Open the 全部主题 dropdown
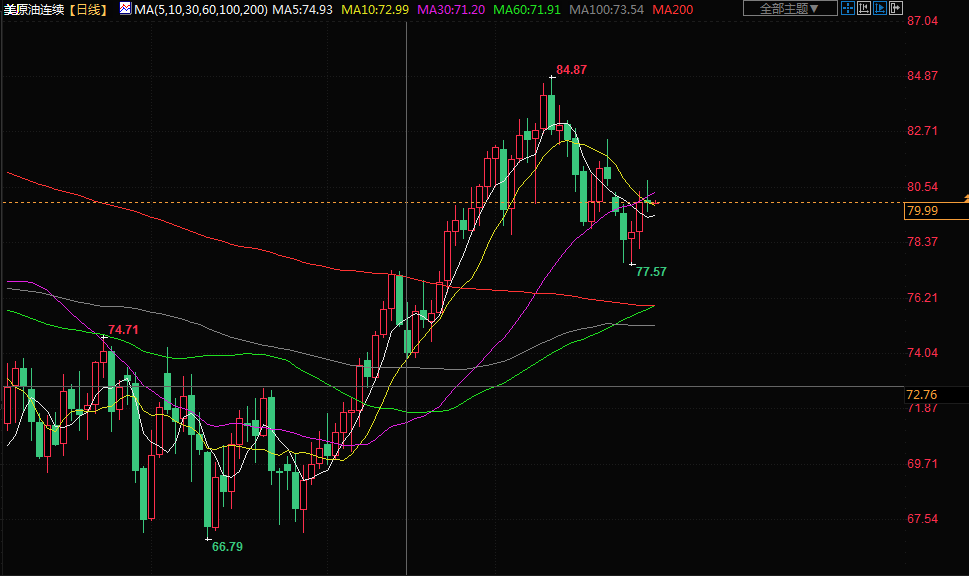 coord(789,9)
